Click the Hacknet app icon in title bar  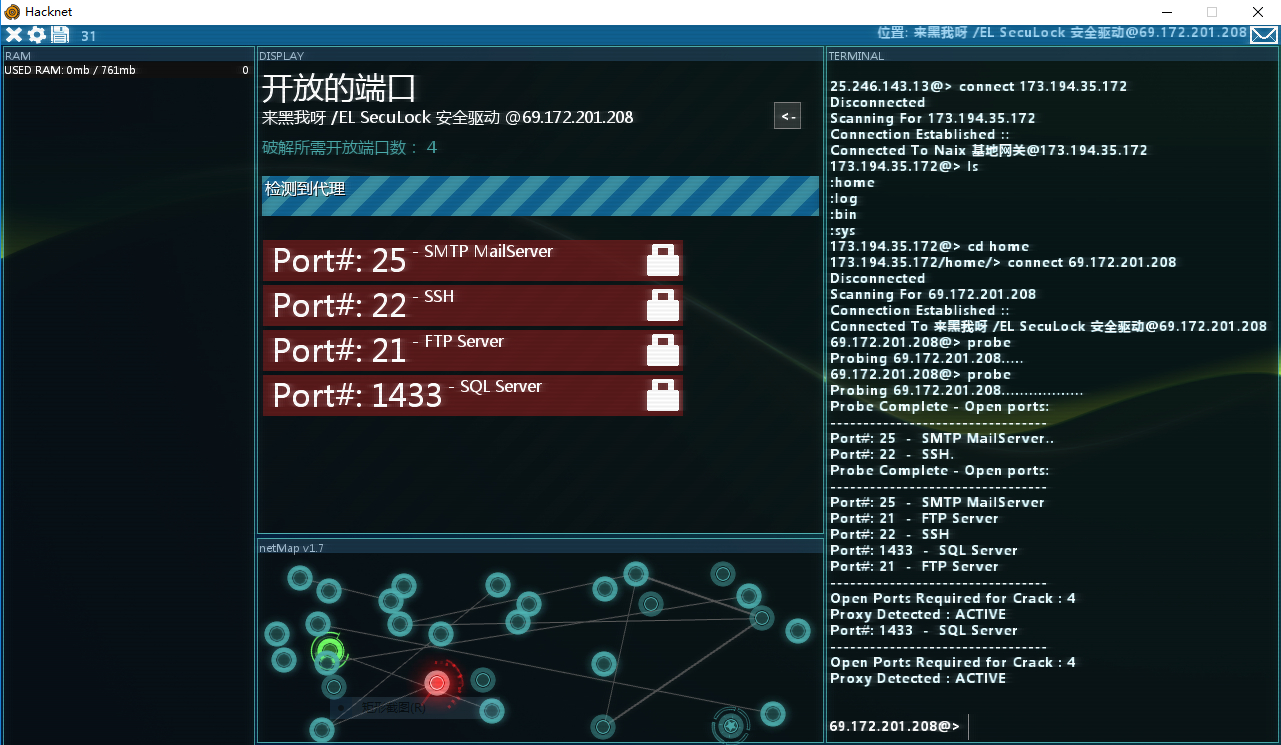pyautogui.click(x=12, y=12)
